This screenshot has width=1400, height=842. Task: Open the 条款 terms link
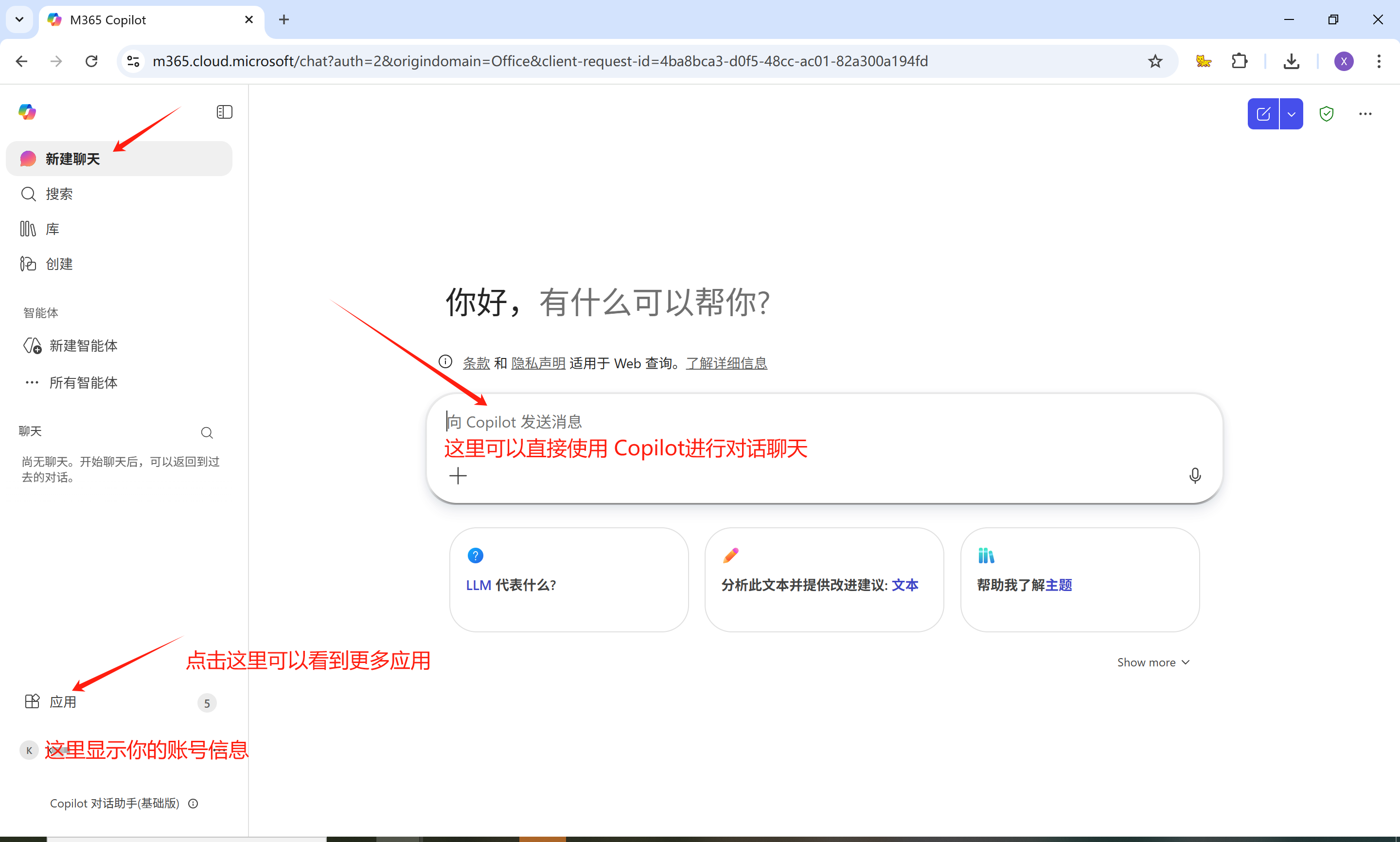476,362
